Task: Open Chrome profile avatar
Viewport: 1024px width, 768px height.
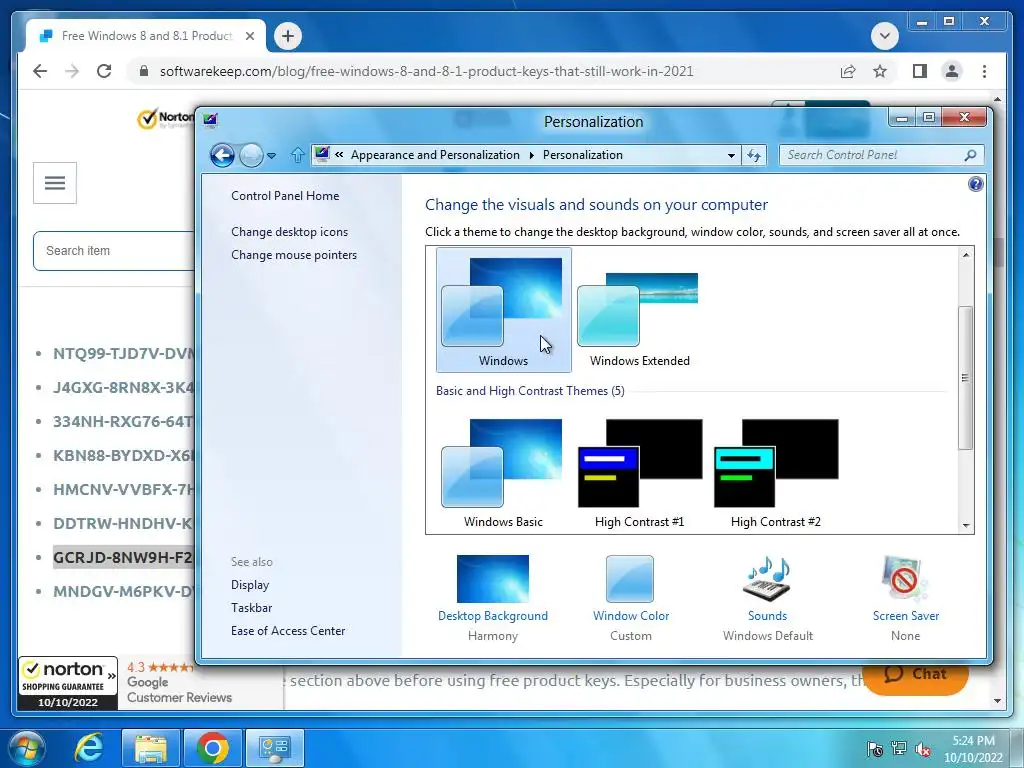Action: pos(952,71)
